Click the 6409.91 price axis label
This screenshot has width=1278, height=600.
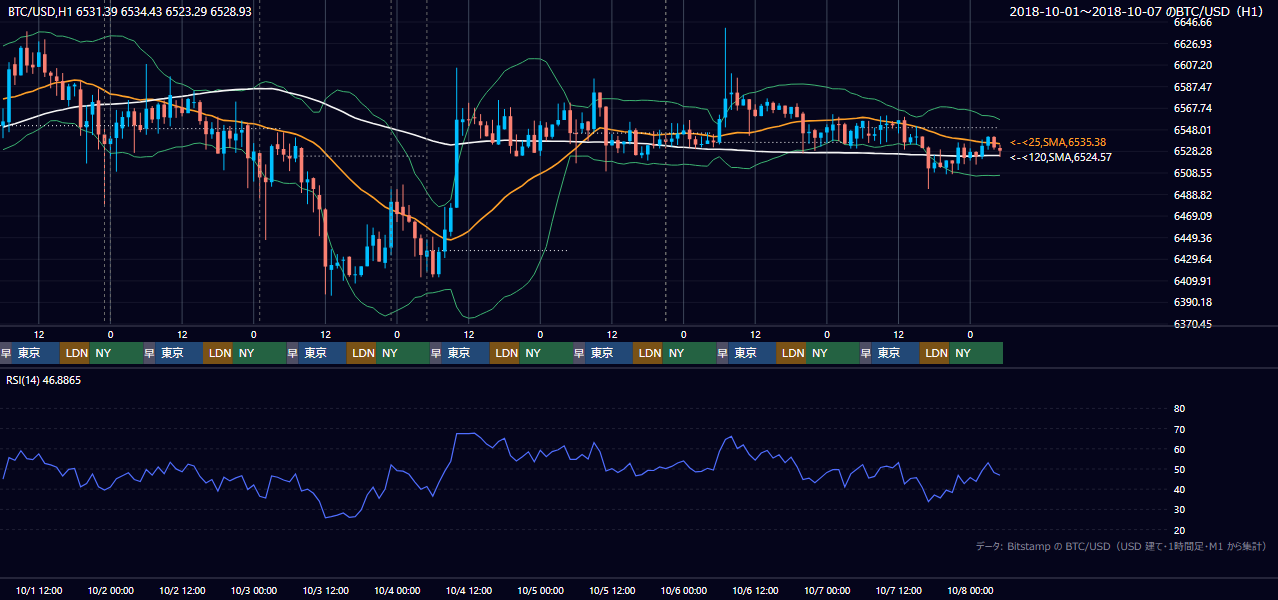point(1192,281)
